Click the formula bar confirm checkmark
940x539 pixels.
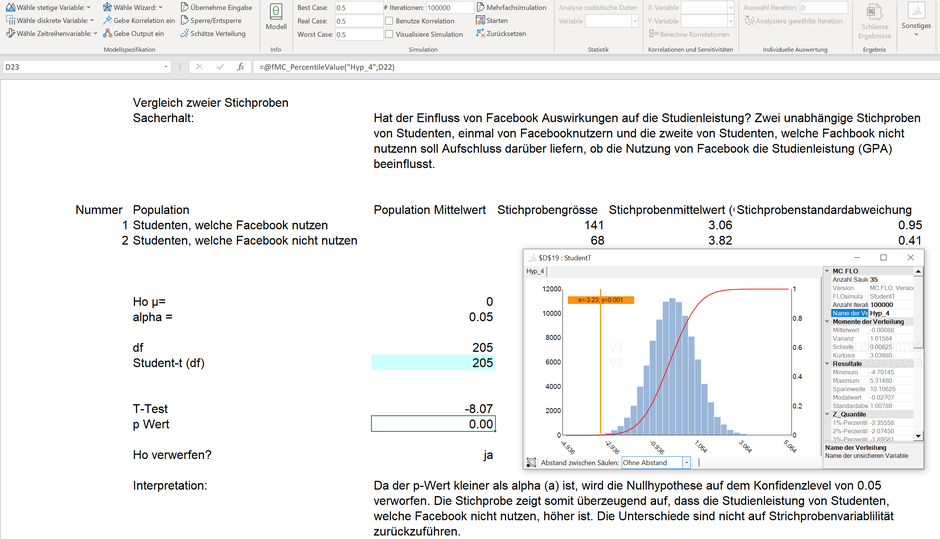(x=220, y=67)
